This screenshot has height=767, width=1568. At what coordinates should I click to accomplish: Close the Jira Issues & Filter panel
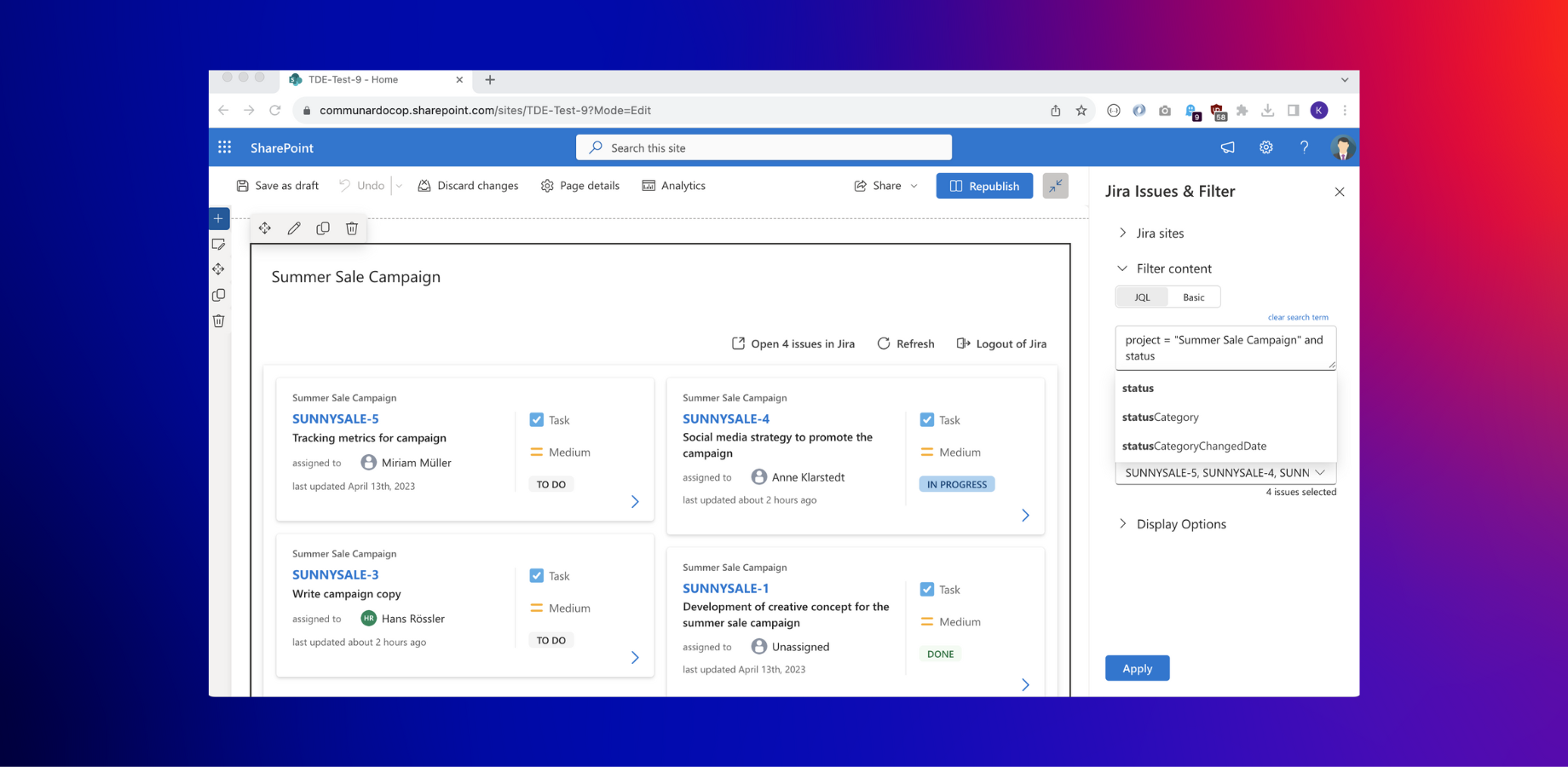[x=1340, y=192]
